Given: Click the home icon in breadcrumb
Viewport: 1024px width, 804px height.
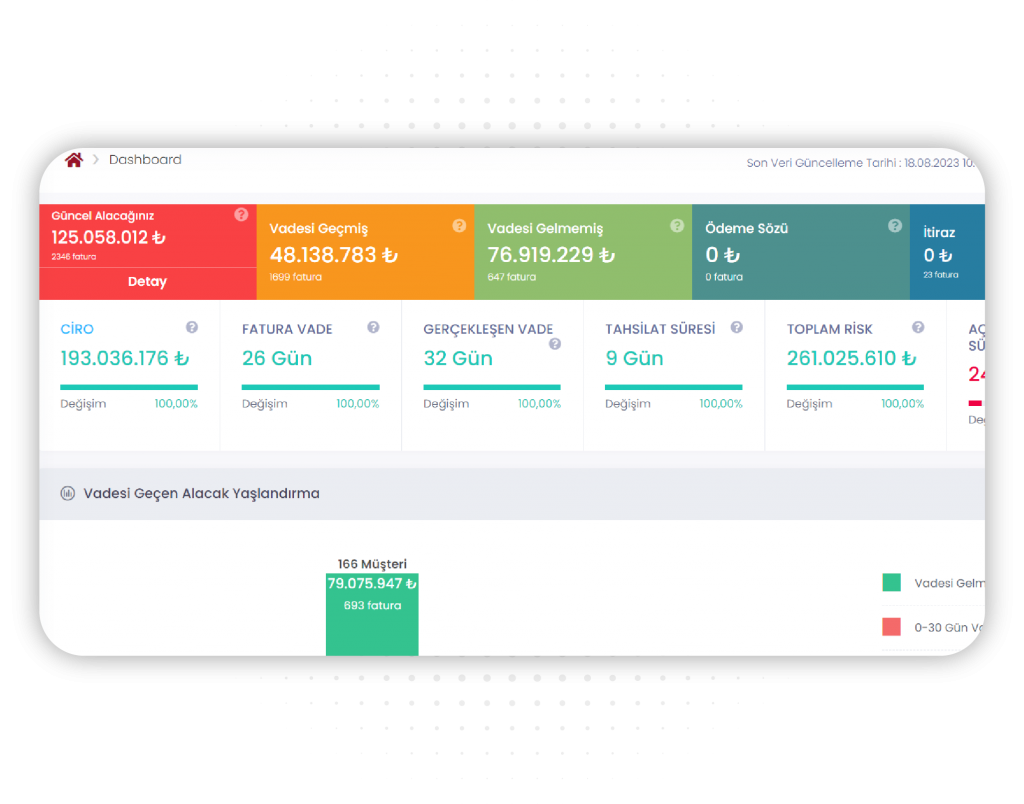Looking at the screenshot, I should click(x=73, y=160).
